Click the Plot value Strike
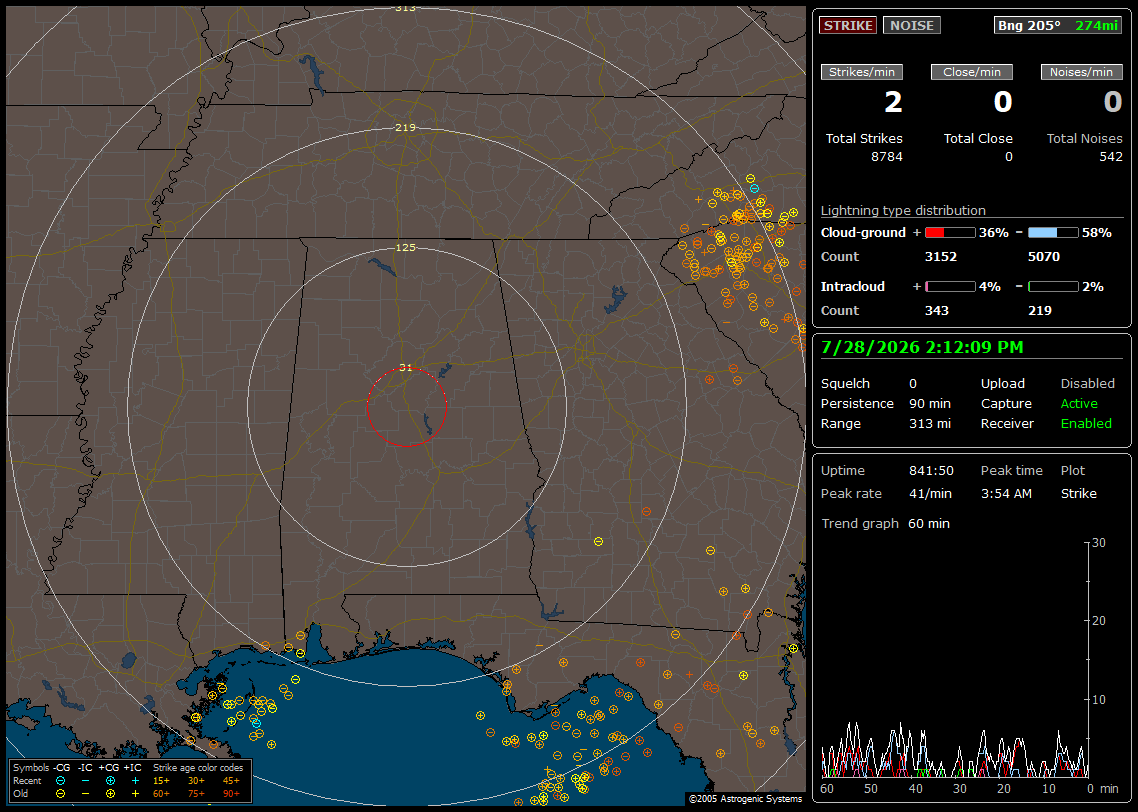This screenshot has width=1138, height=812. click(1078, 493)
